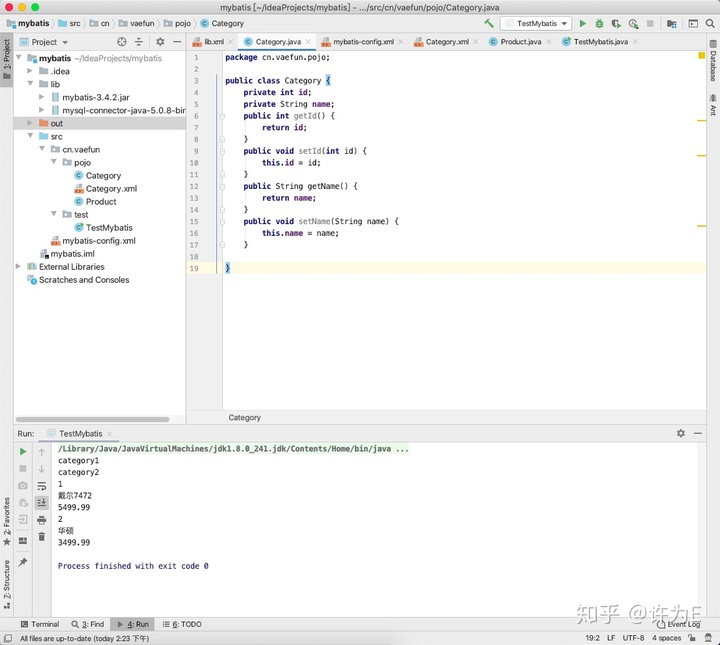
Task: Open the Project view dropdown arrow
Action: point(65,42)
